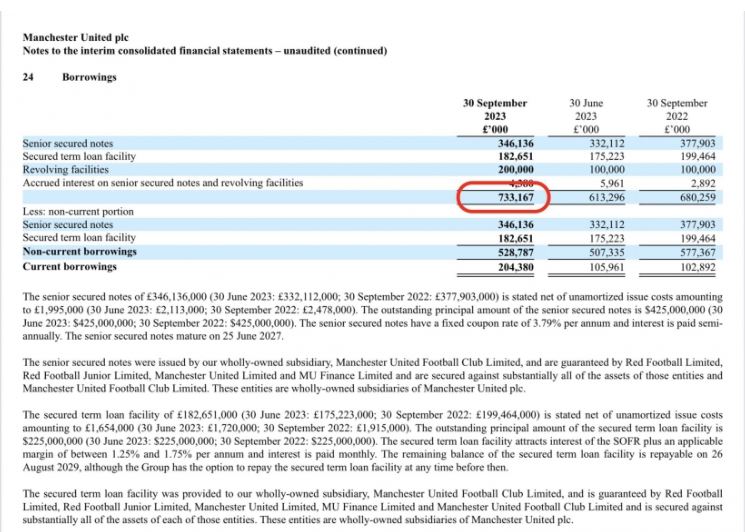
Task: Click current borrowings value 102,892
Action: [x=697, y=267]
